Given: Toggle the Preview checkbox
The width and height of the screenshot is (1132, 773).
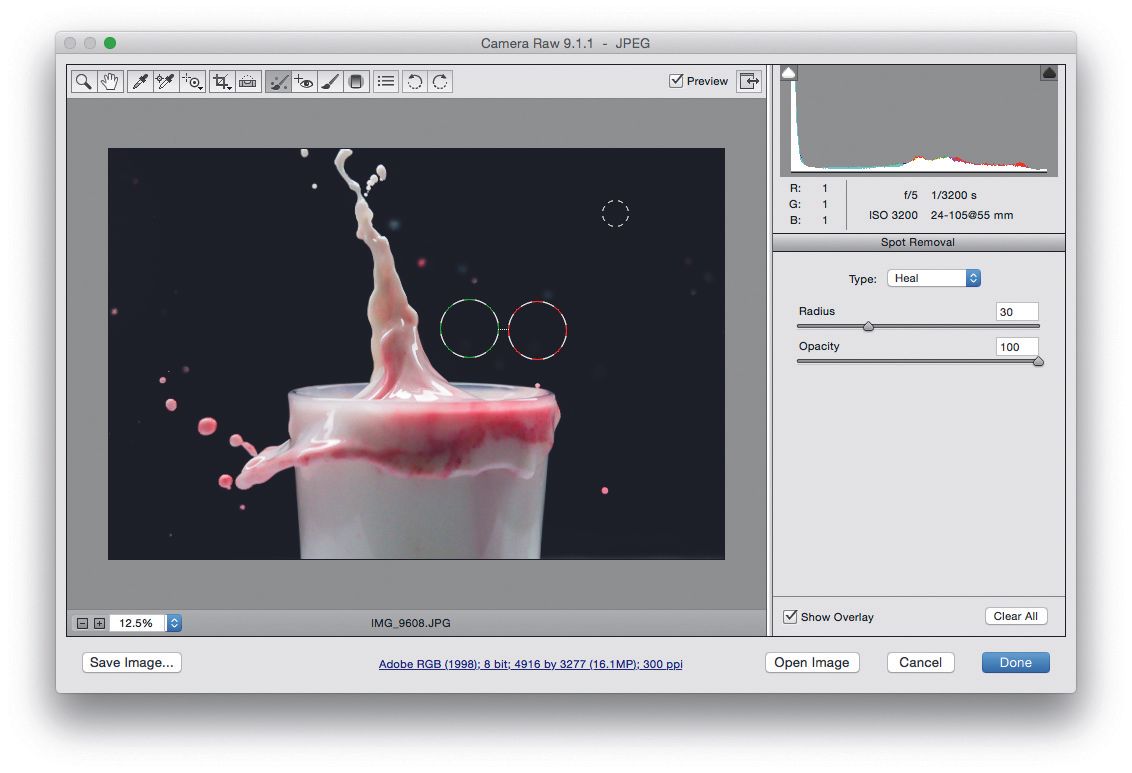Looking at the screenshot, I should pyautogui.click(x=677, y=81).
